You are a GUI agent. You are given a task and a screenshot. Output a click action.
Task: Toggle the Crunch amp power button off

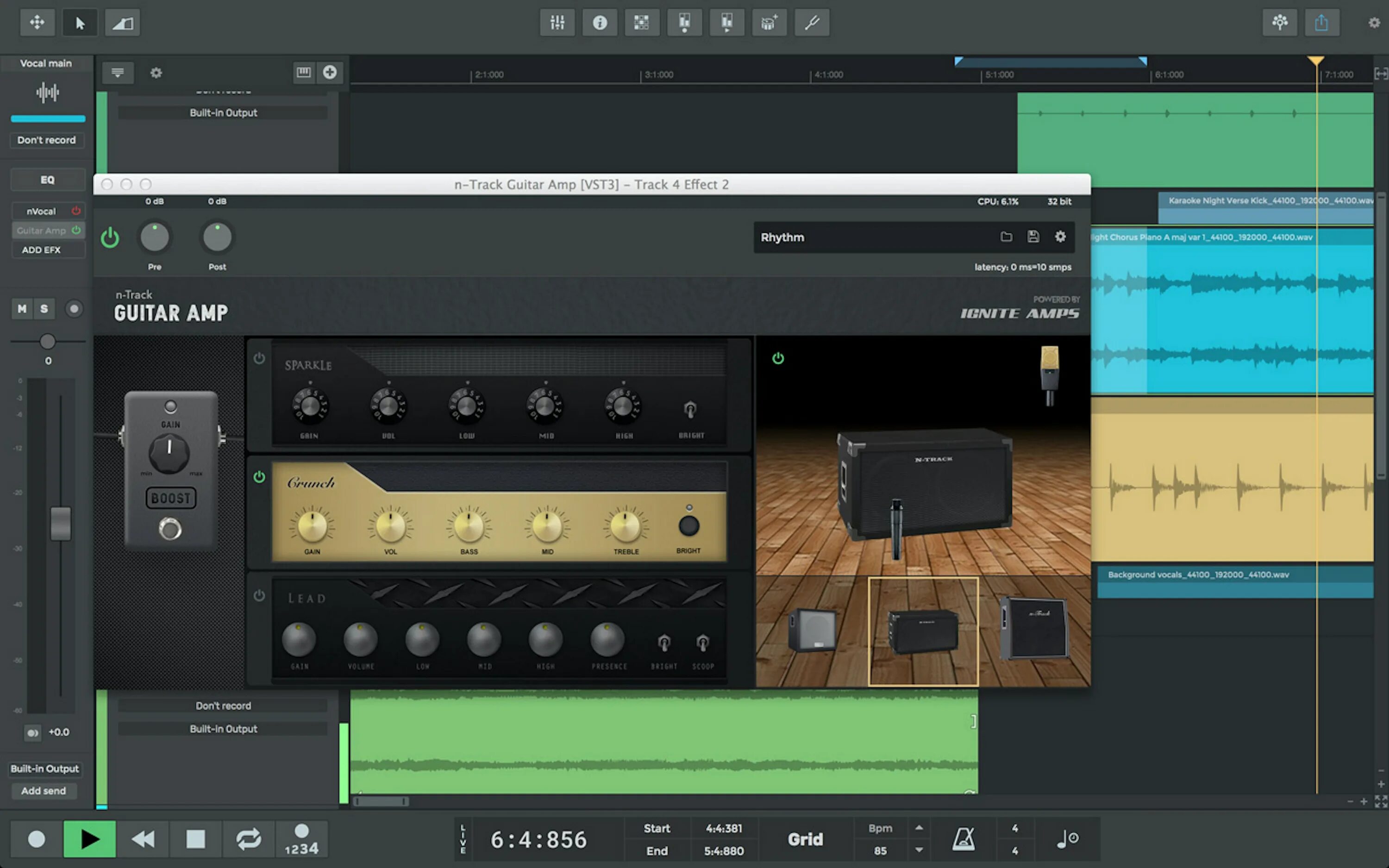(259, 476)
